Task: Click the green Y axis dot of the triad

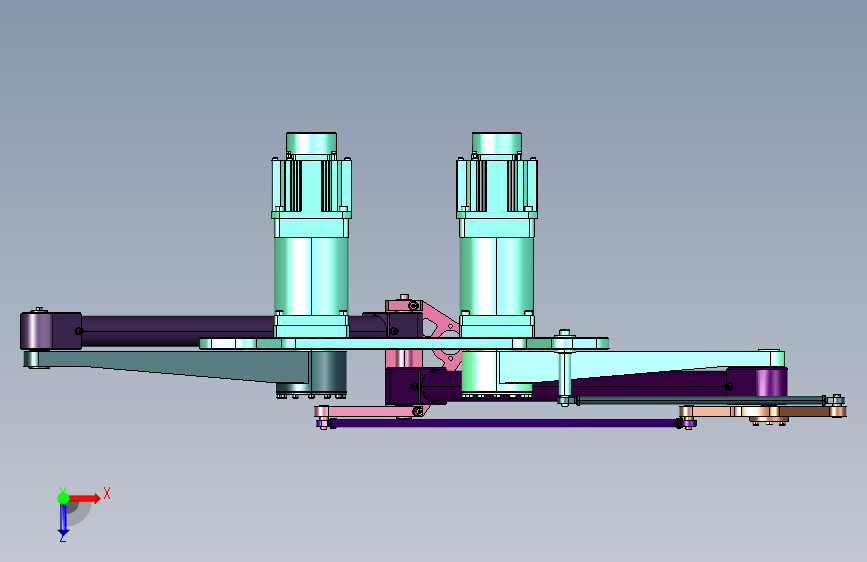Action: (64, 498)
